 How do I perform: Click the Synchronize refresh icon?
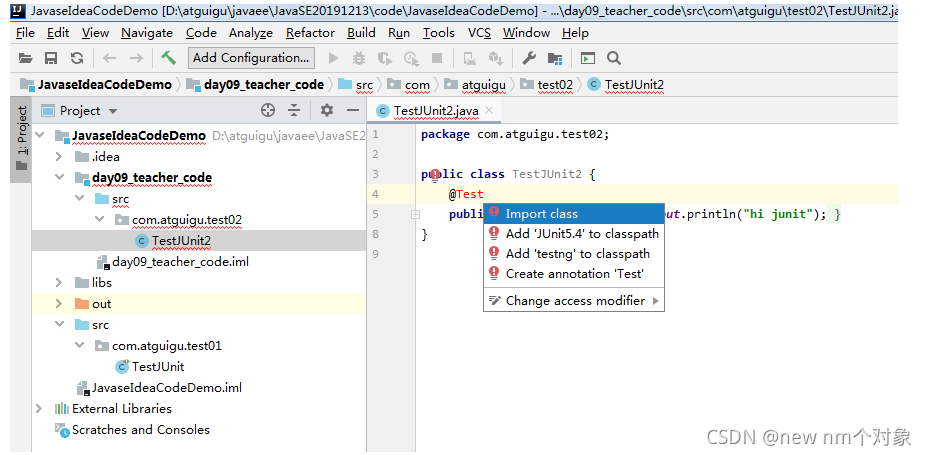point(77,58)
